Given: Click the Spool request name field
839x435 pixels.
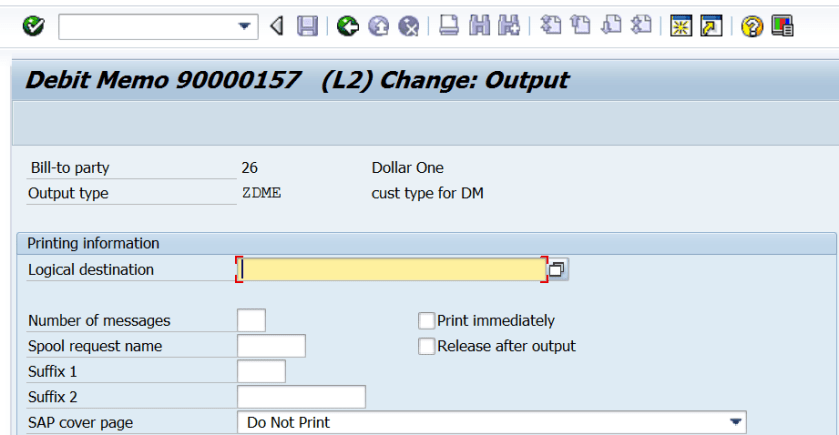Looking at the screenshot, I should [x=271, y=346].
